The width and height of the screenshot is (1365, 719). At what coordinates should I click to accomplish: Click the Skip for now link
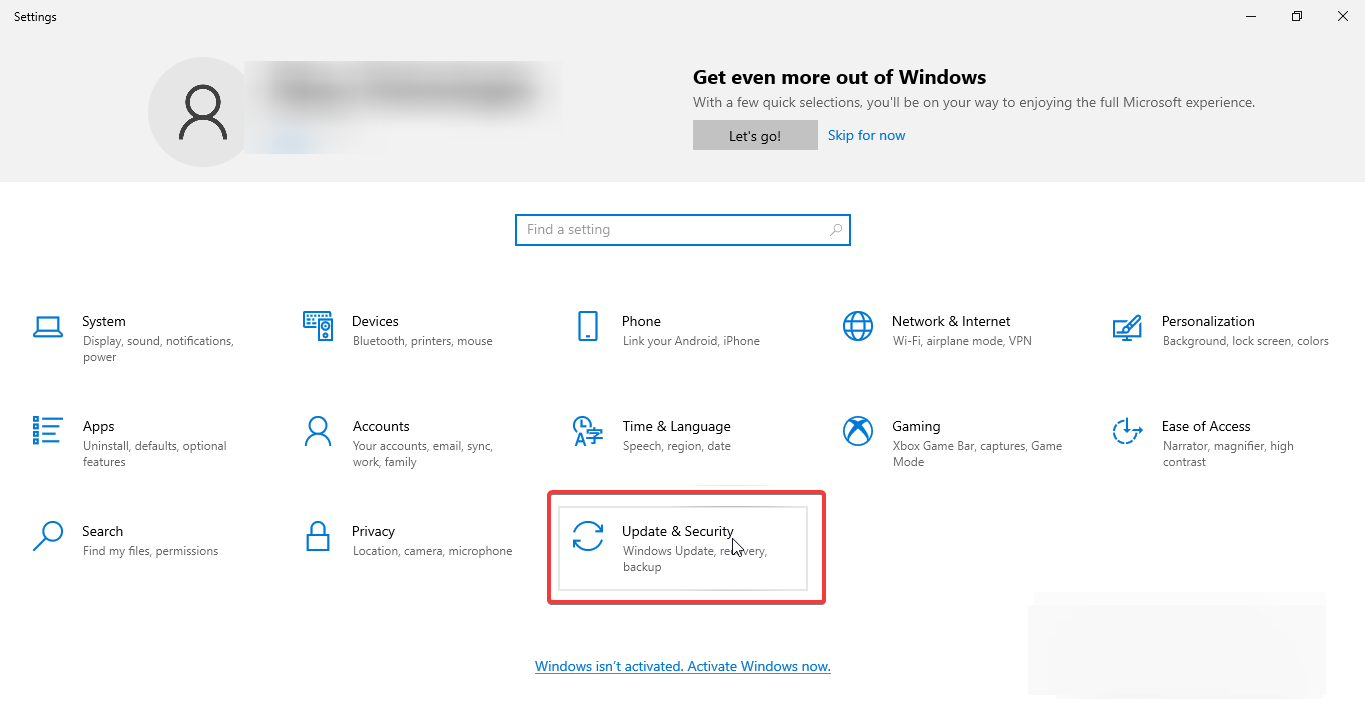pos(866,135)
